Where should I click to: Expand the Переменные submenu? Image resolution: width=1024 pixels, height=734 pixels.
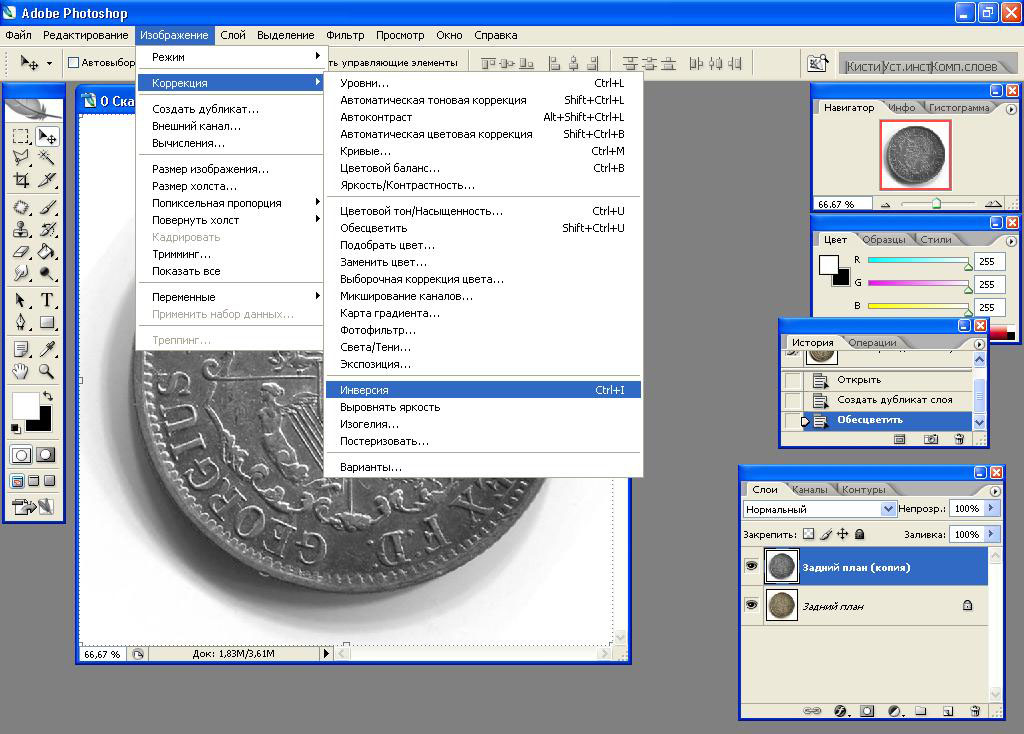click(x=231, y=296)
